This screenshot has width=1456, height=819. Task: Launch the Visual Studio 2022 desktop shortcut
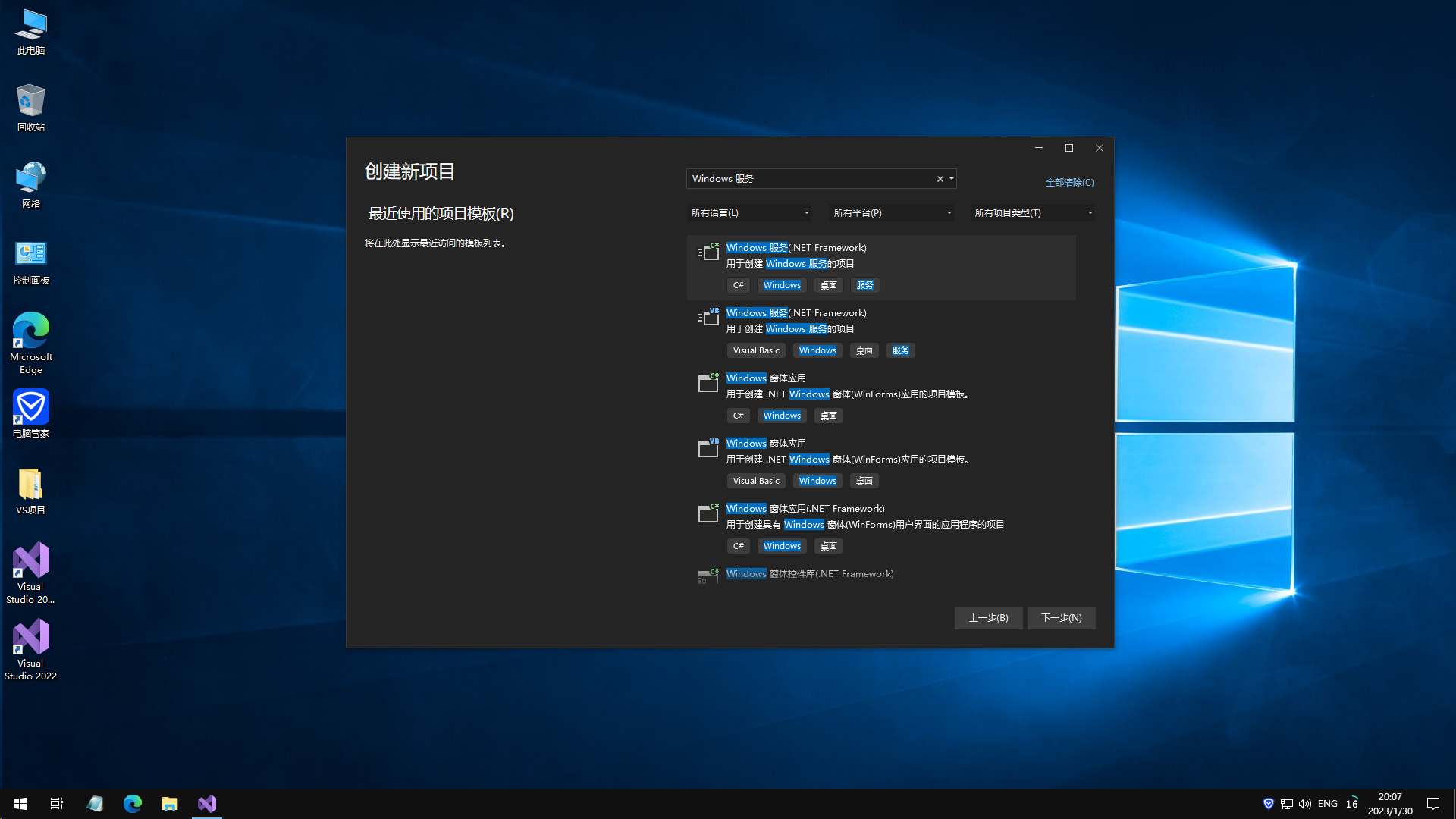[31, 649]
